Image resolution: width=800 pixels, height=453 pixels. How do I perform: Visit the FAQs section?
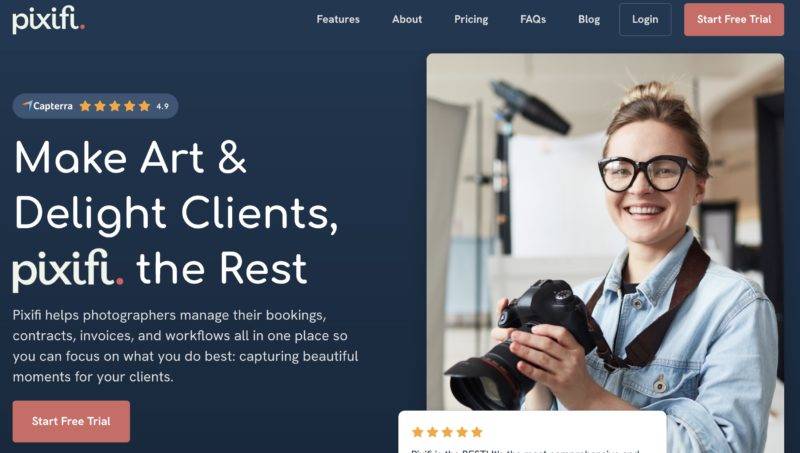533,19
